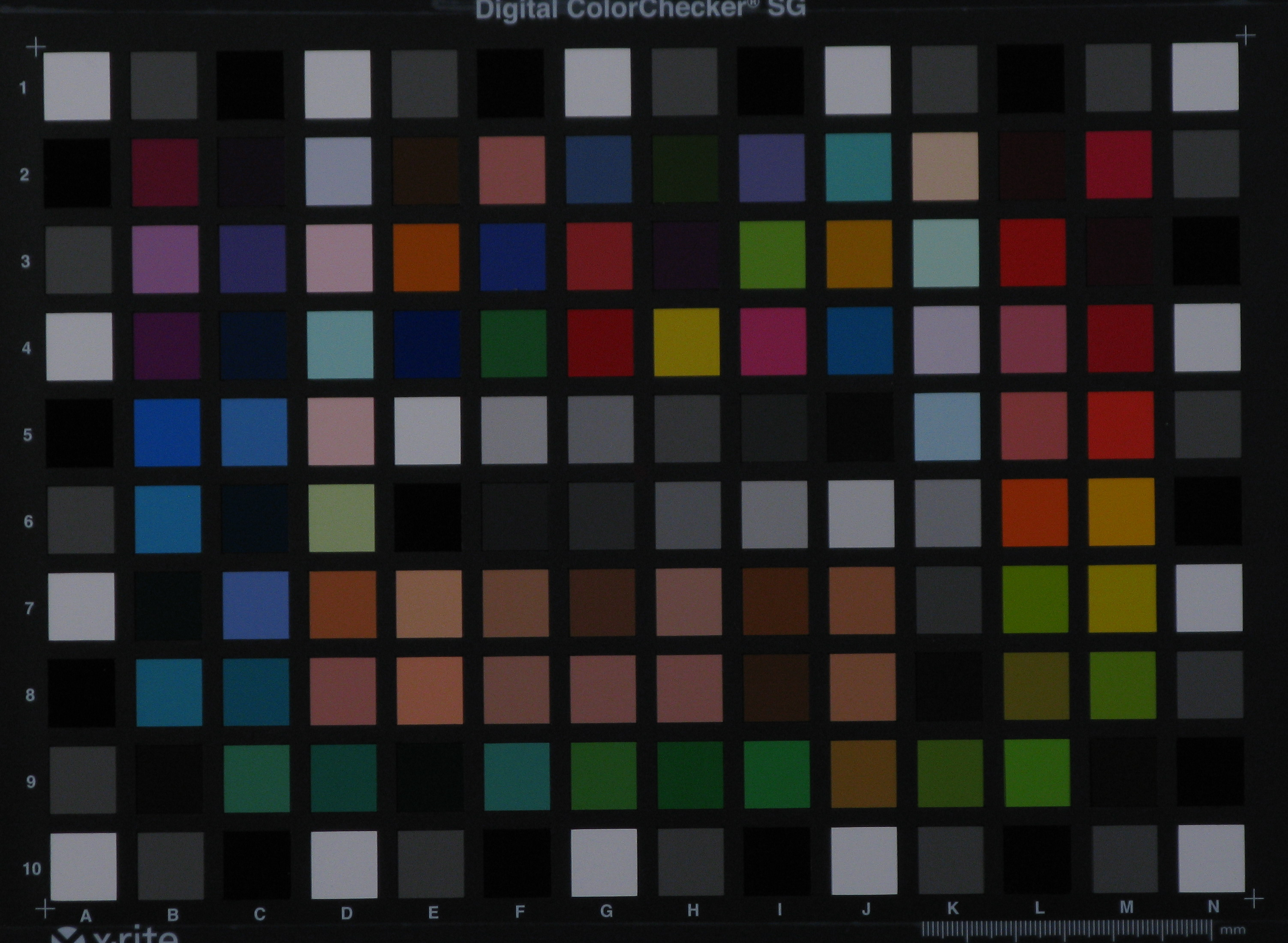Click column label "A"
1288x943 pixels.
(x=86, y=916)
